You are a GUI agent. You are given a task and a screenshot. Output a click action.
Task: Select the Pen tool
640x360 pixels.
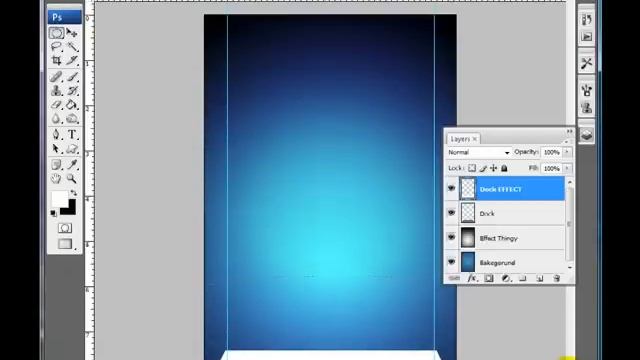[56, 134]
